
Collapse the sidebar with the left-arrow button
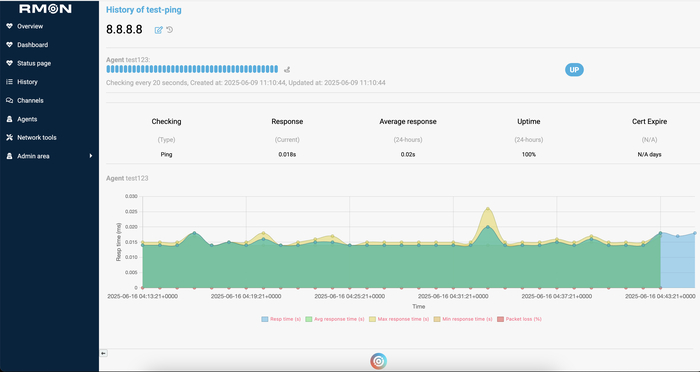[103, 353]
